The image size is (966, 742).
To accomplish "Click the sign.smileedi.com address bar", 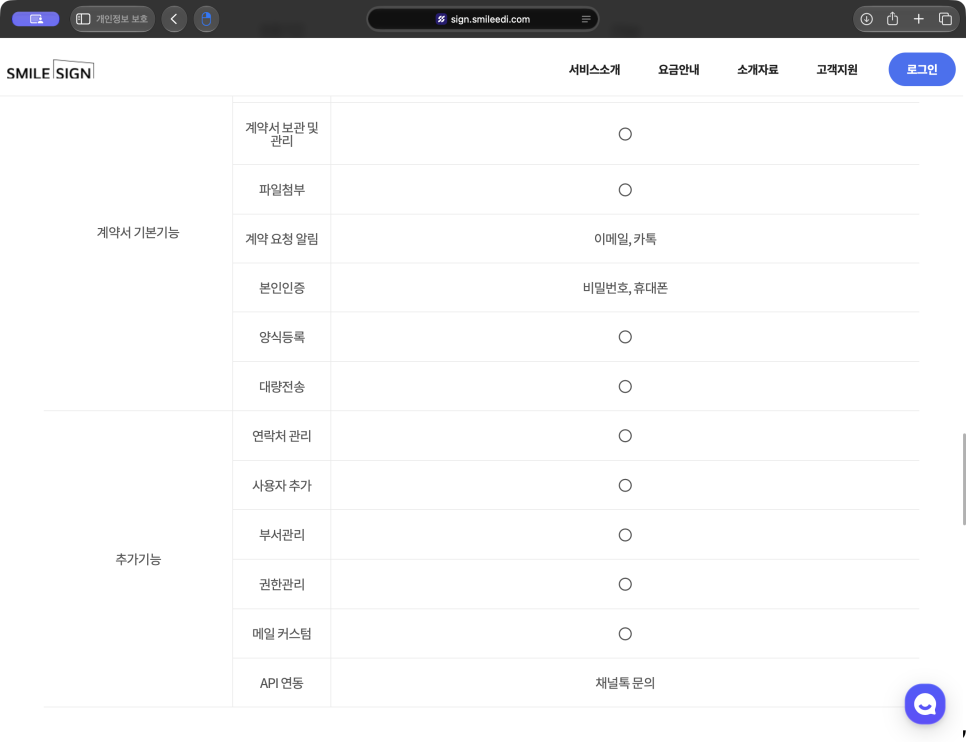I will click(482, 19).
